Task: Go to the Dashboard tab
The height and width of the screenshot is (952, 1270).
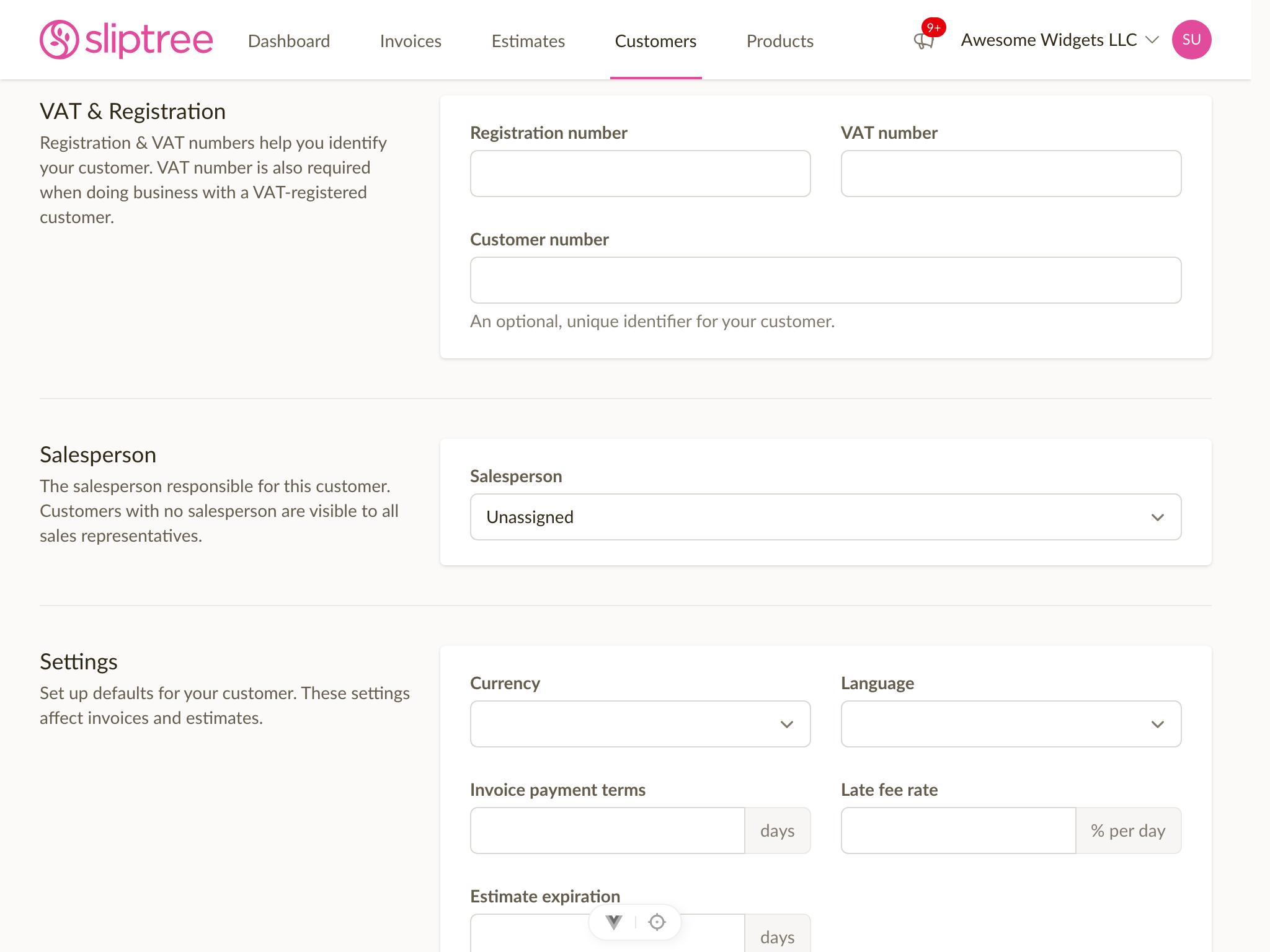Action: (289, 41)
